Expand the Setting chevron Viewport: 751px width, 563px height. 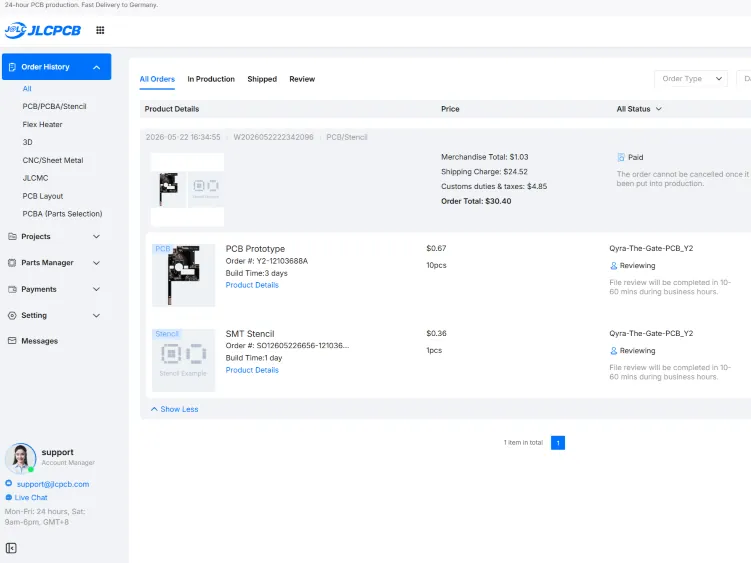pos(96,316)
